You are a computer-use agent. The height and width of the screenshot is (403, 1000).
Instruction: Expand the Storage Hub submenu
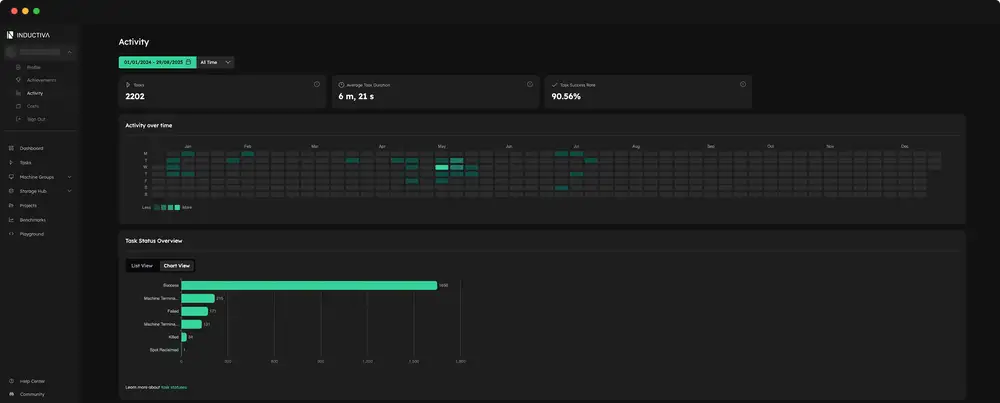click(x=69, y=191)
